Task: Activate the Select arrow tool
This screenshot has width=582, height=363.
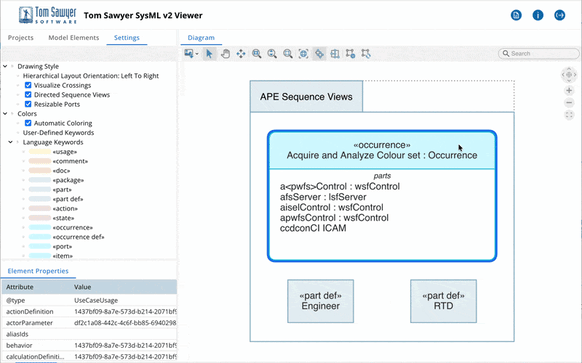Action: pos(209,54)
